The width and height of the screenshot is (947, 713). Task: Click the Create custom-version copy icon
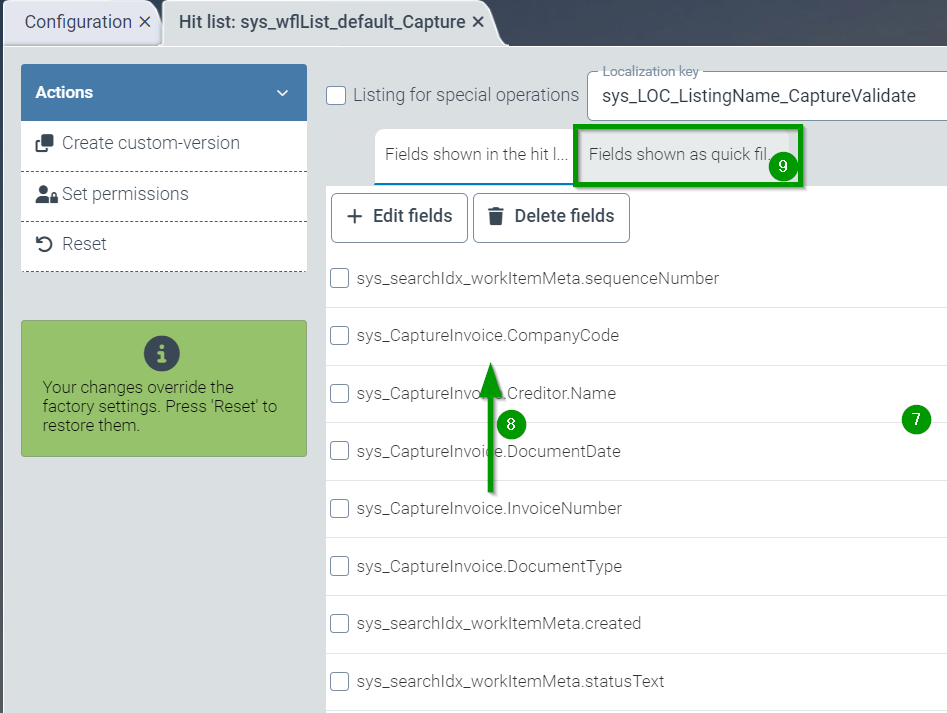click(44, 143)
